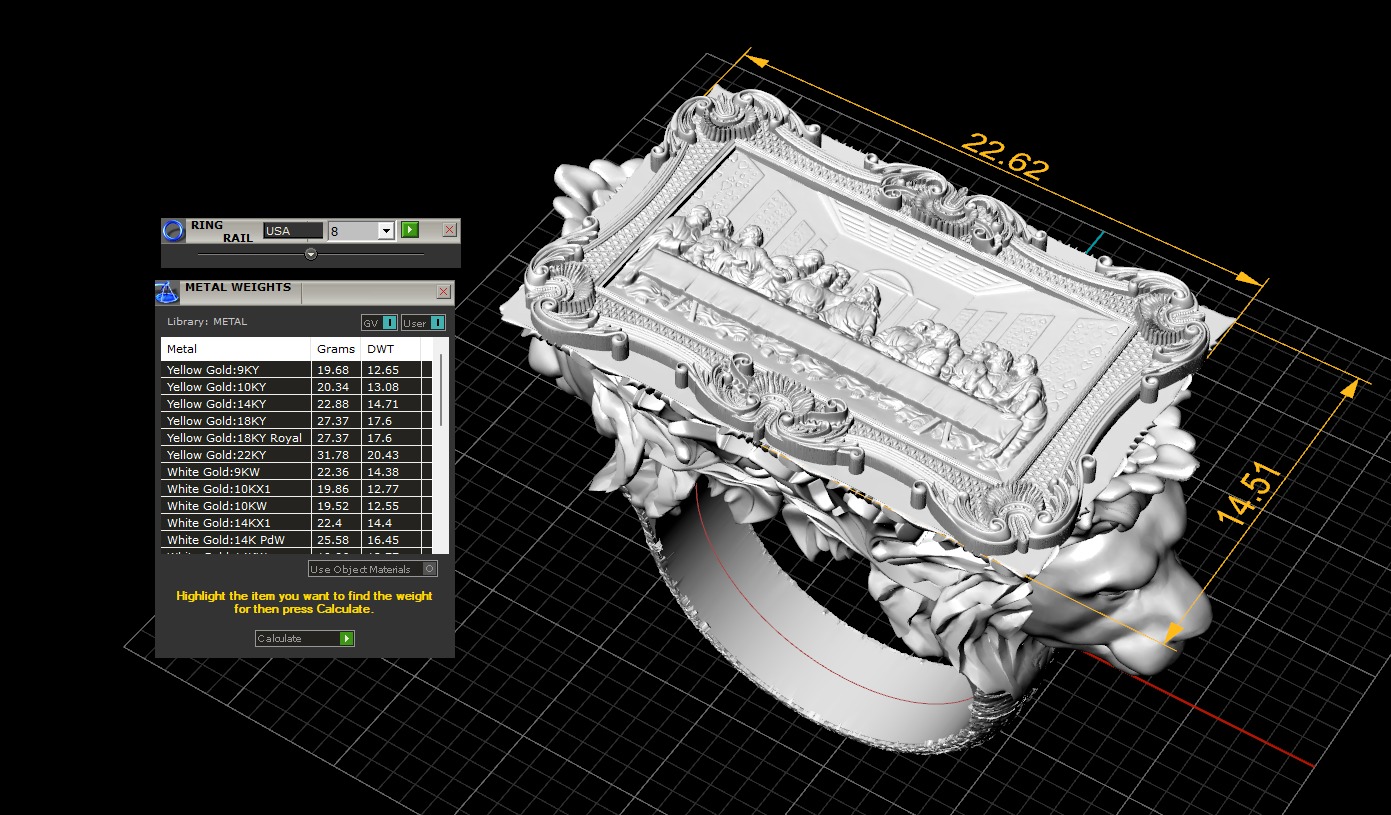Select the Yellow Gold:14KY row
Image resolution: width=1391 pixels, height=815 pixels.
297,404
